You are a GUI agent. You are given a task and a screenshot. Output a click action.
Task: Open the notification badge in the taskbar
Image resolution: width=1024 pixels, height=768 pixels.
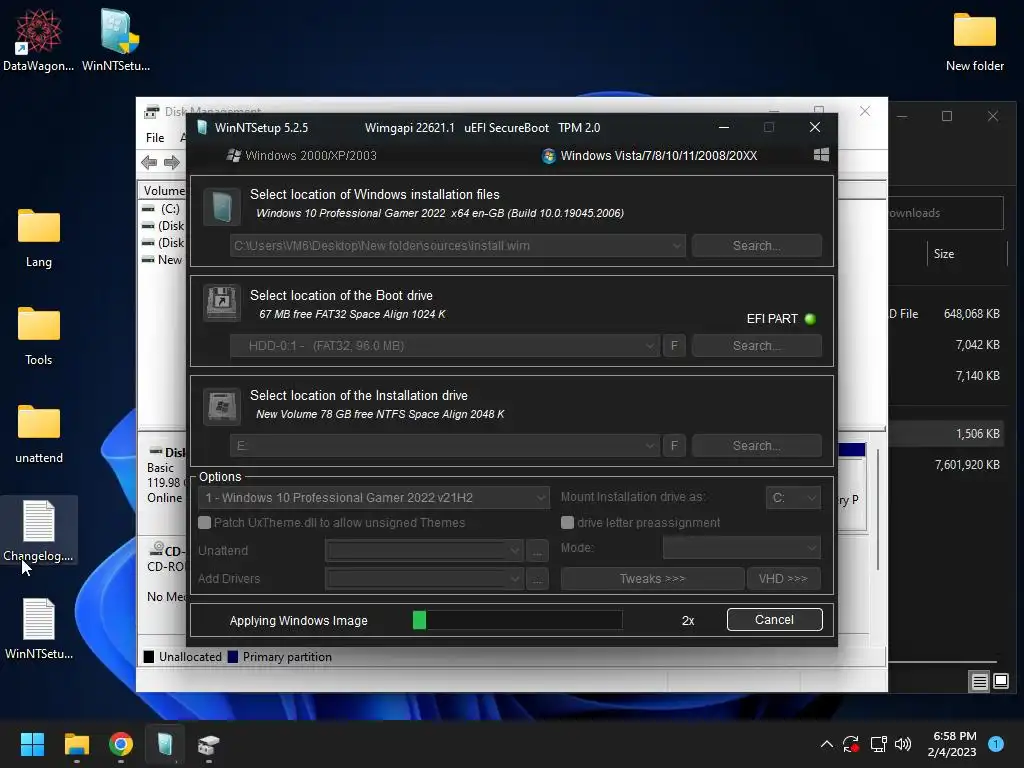pyautogui.click(x=996, y=744)
